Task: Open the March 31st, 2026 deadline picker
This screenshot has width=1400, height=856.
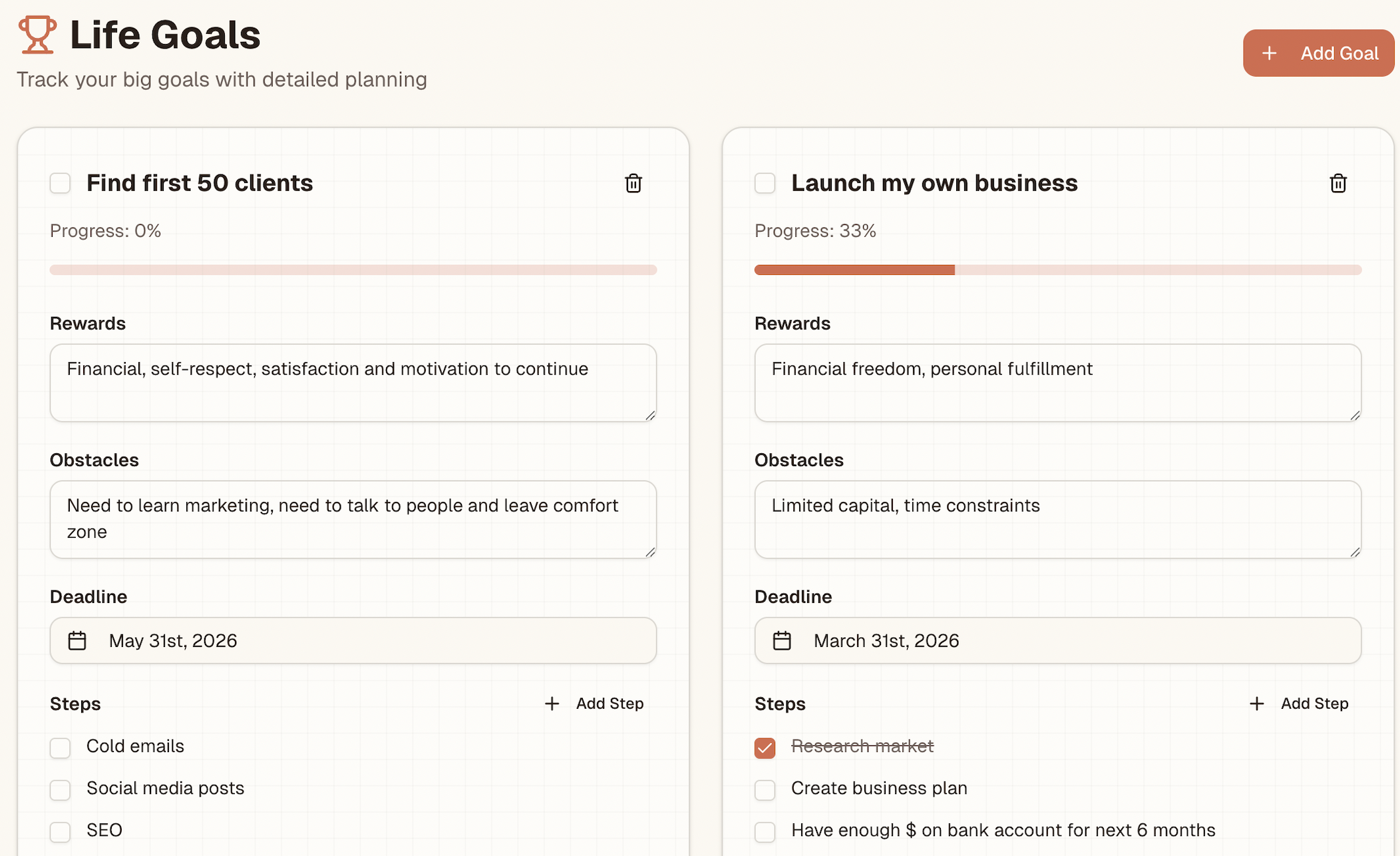Action: click(1058, 640)
